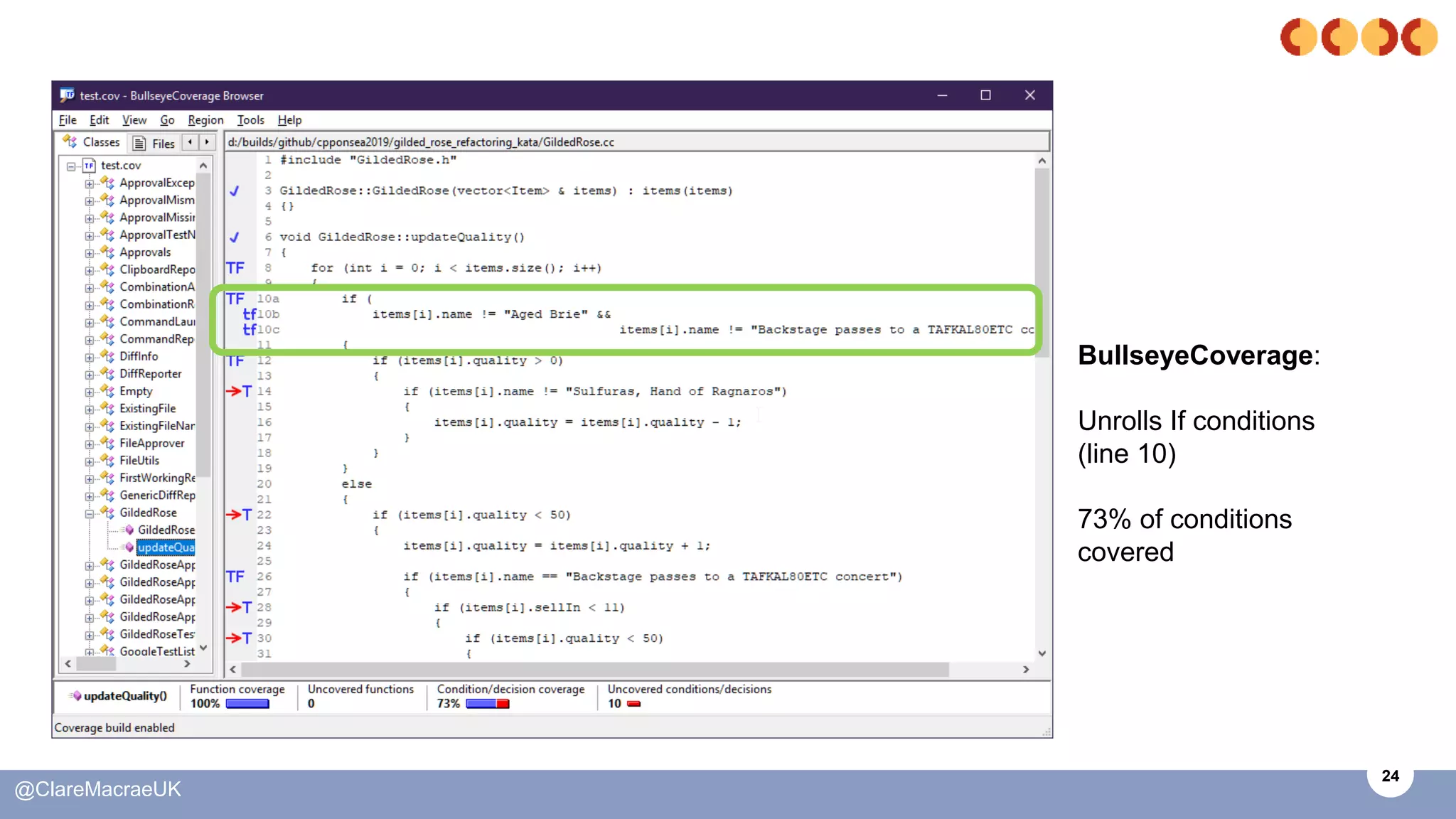Switch to the Files tab
1456x819 pixels.
154,143
